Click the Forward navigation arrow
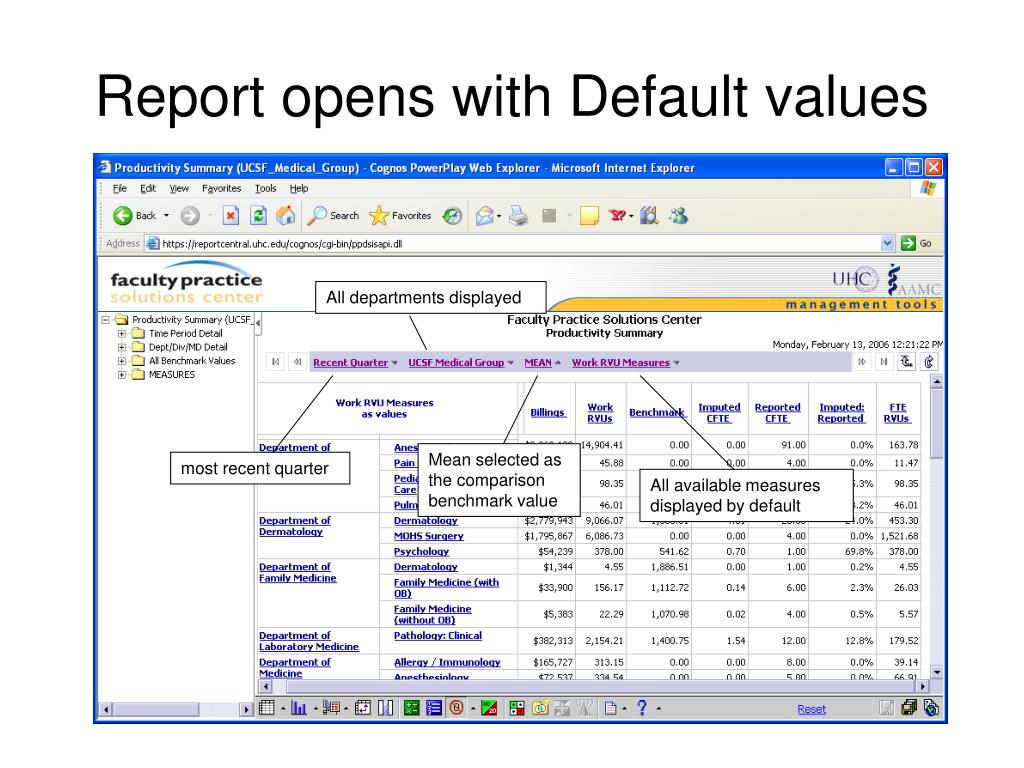This screenshot has width=1024, height=768. [190, 216]
